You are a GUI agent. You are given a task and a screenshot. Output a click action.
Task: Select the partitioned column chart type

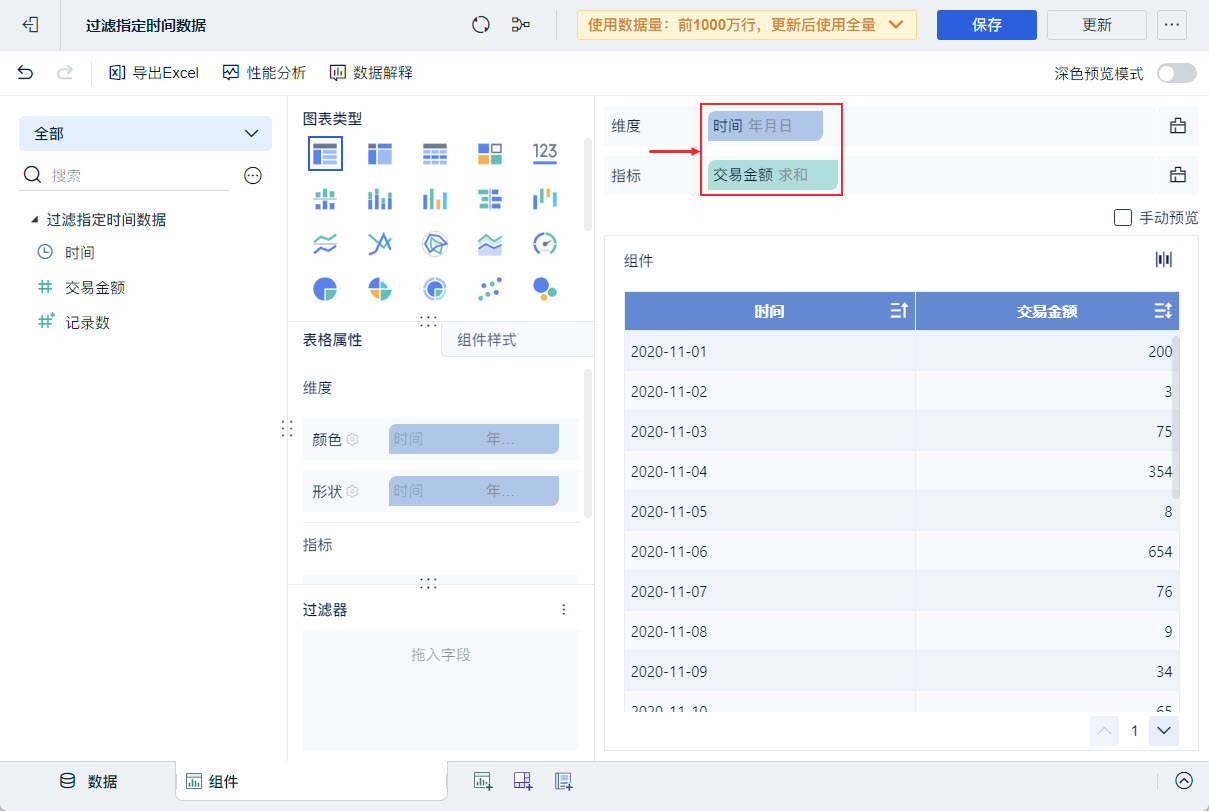click(325, 198)
